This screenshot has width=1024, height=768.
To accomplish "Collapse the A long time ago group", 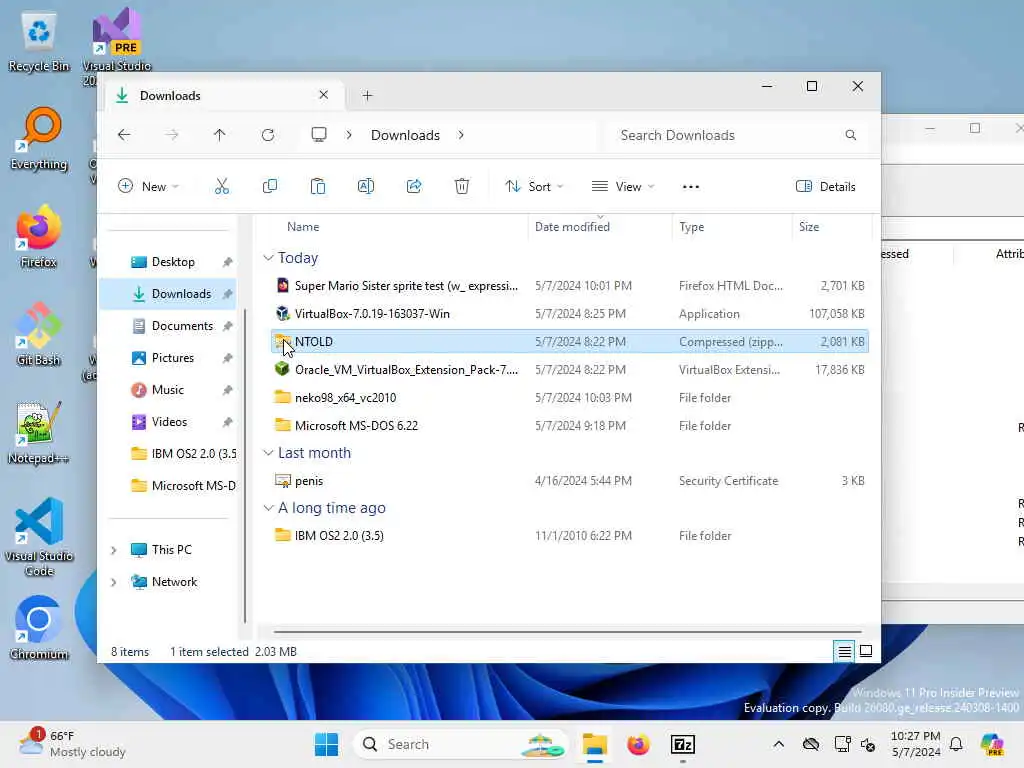I will (268, 508).
